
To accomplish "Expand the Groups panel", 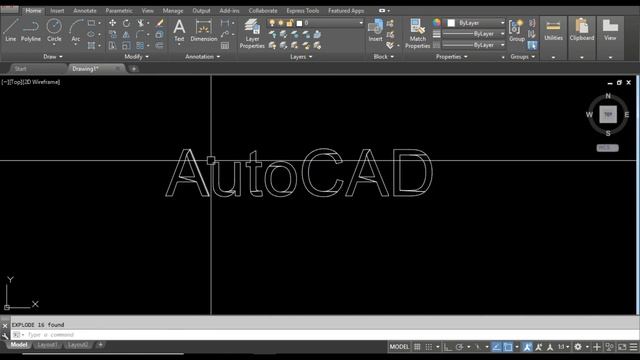I will (x=522, y=57).
